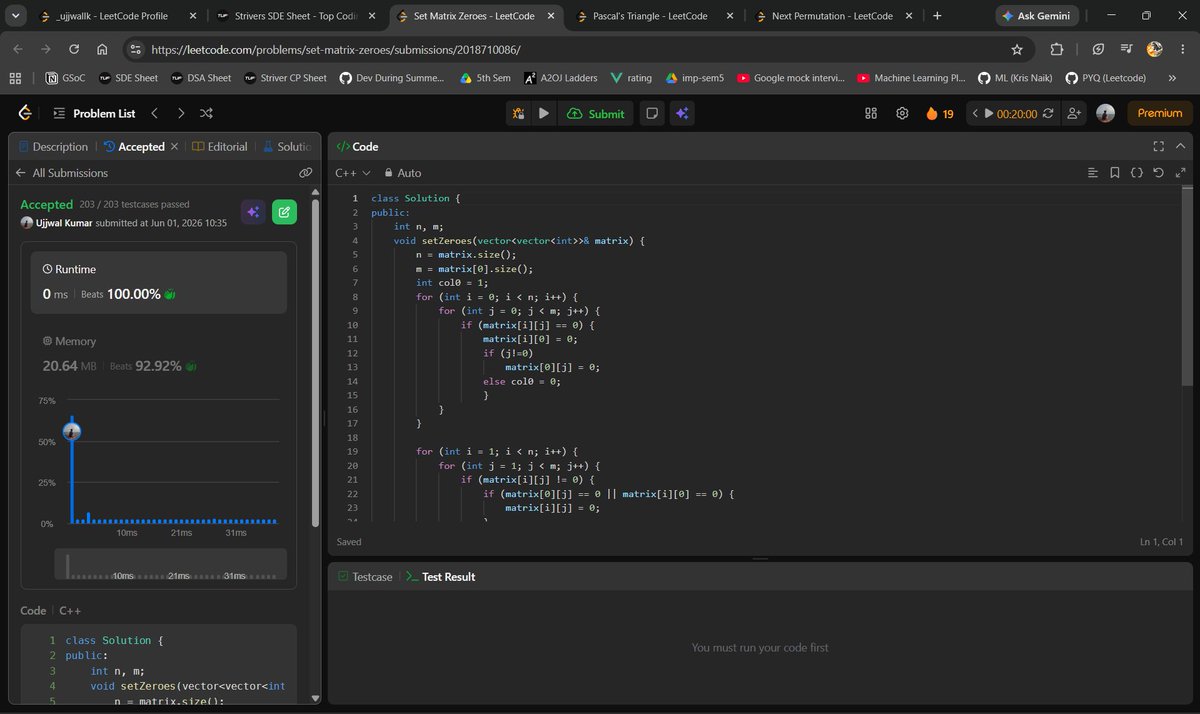
Task: Go to the previous problem arrow
Action: tap(155, 113)
